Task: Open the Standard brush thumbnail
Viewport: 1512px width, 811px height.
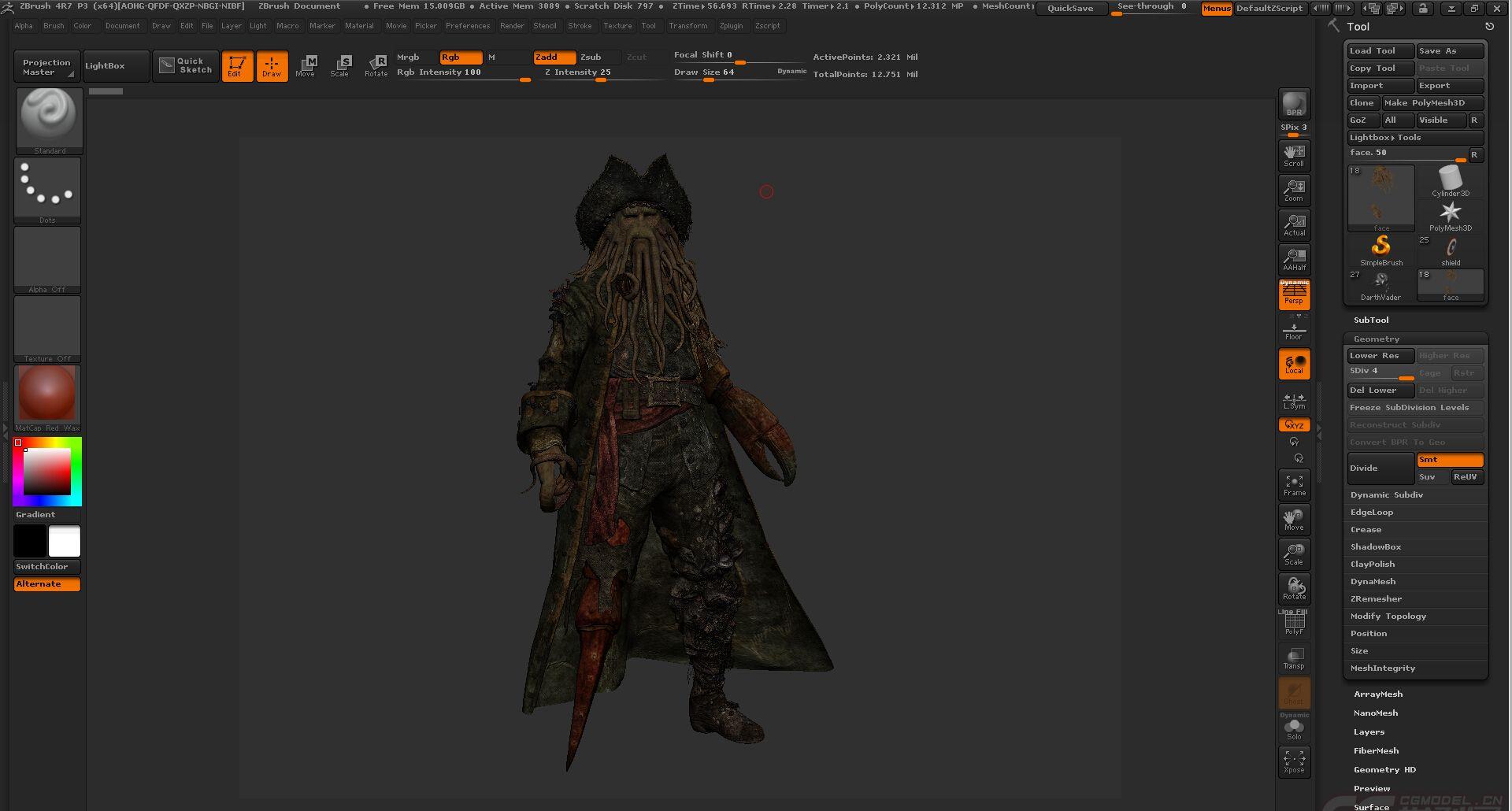Action: (49, 120)
